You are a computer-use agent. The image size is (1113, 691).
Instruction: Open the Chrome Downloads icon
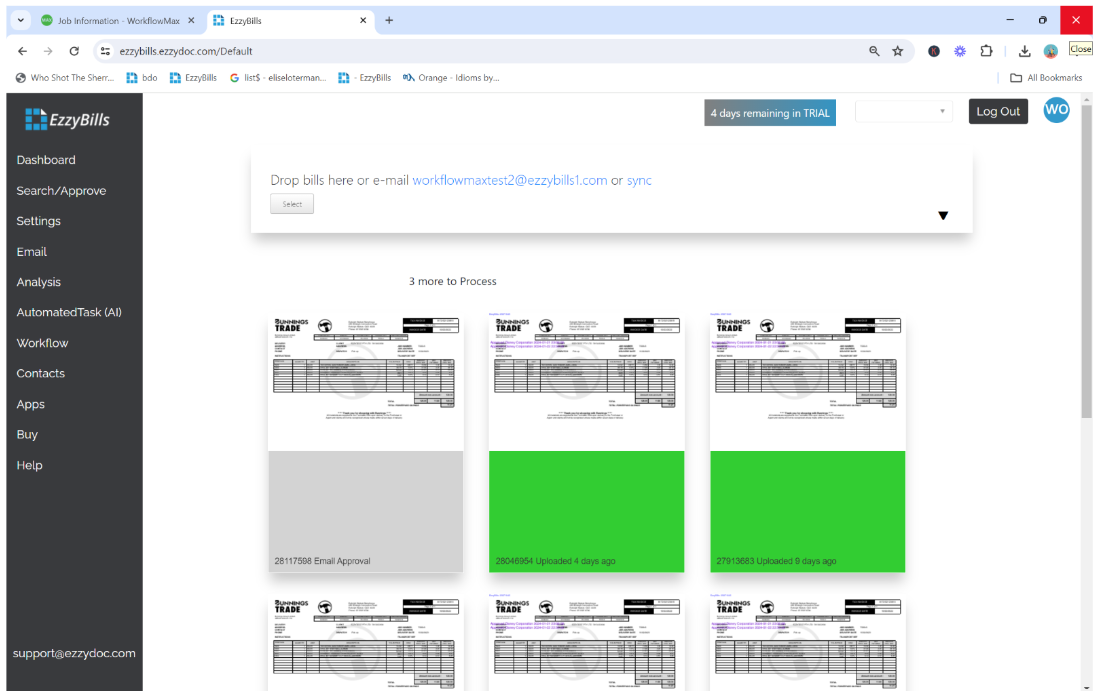[1024, 49]
